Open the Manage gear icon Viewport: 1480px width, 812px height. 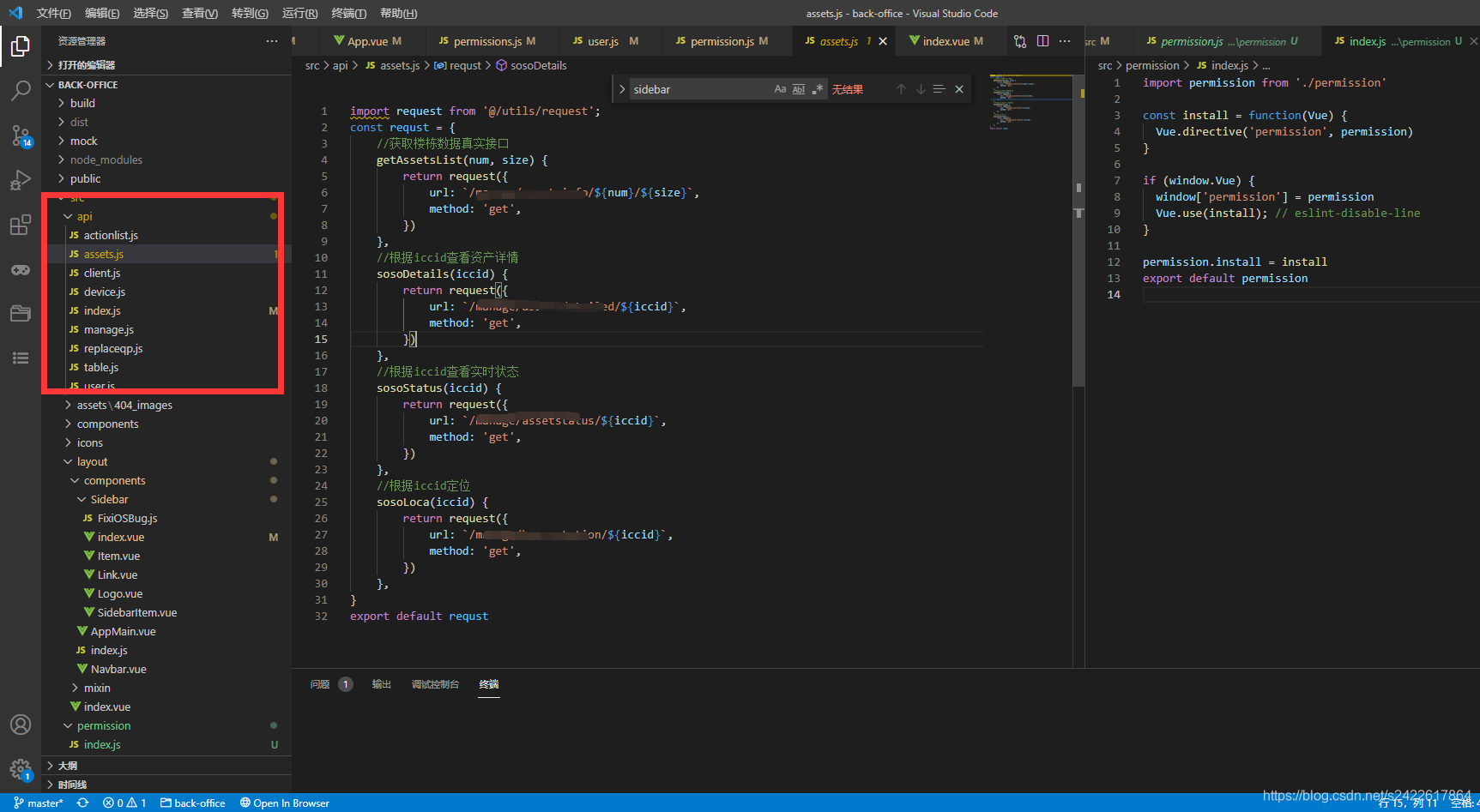[x=21, y=769]
